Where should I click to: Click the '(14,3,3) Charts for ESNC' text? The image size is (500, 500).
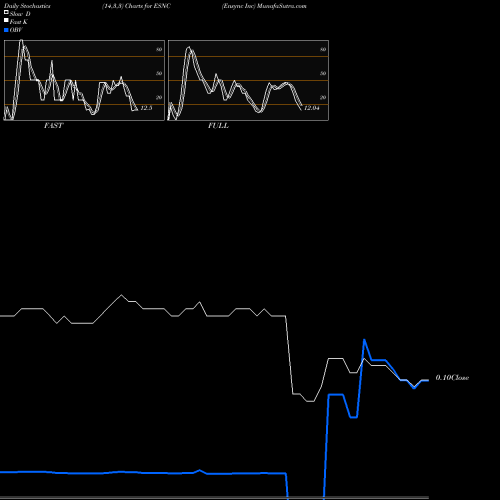[136, 6]
